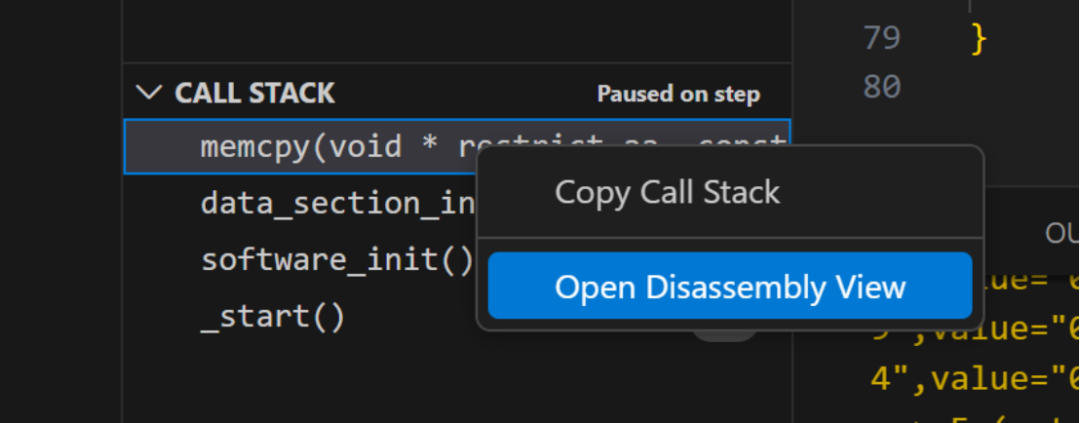
Task: Place cursor after closing brace on line 79
Action: point(988,39)
